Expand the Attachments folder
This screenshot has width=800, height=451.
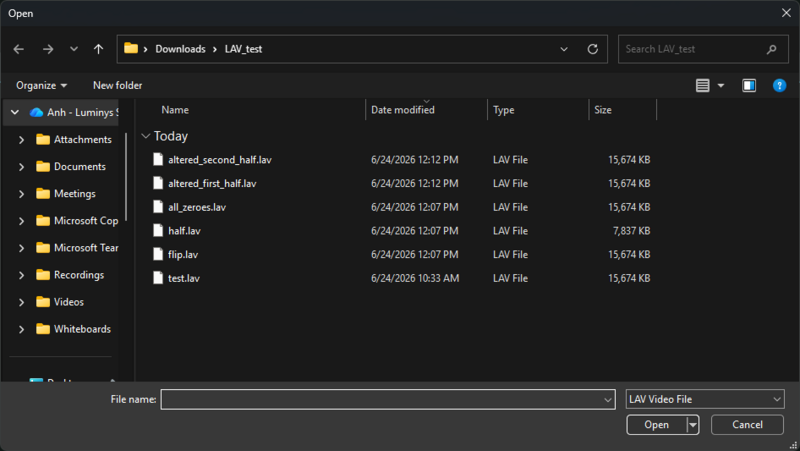(21, 139)
